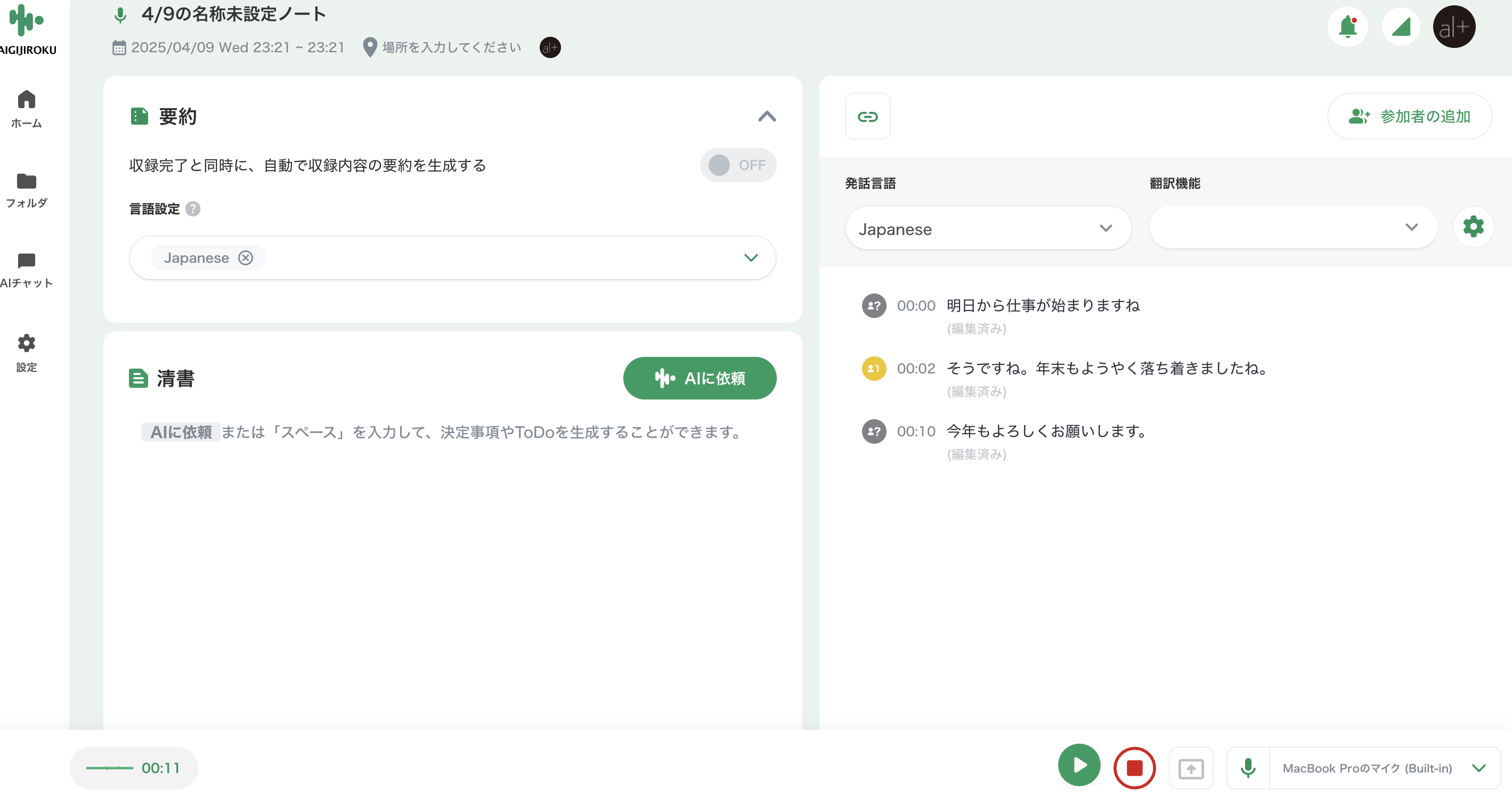1512x799 pixels.
Task: Click the microphone icon beside note title
Action: (x=120, y=15)
